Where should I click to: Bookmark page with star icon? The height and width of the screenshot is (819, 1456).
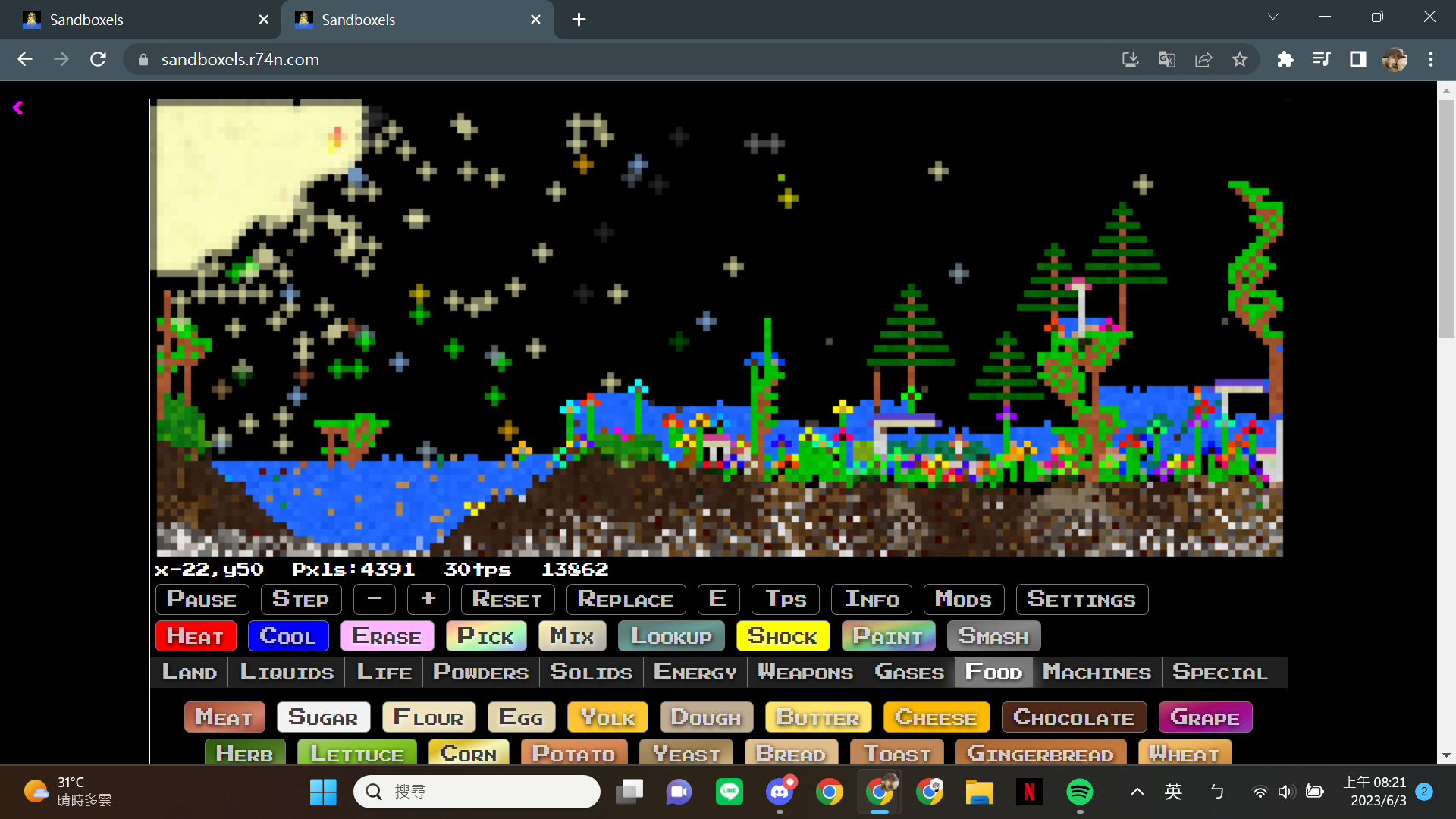[1240, 59]
